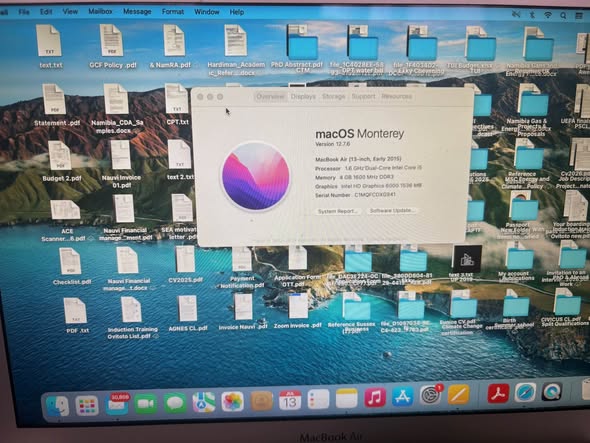This screenshot has height=443, width=590.
Task: Open the Message menu
Action: tap(137, 12)
